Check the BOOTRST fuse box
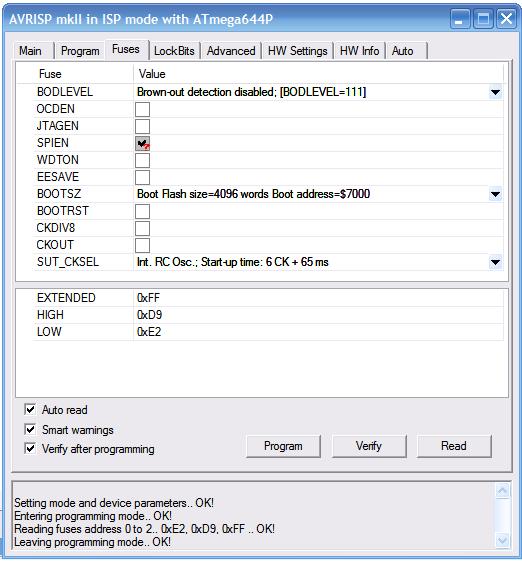Image resolution: width=522 pixels, height=562 pixels. pos(142,211)
